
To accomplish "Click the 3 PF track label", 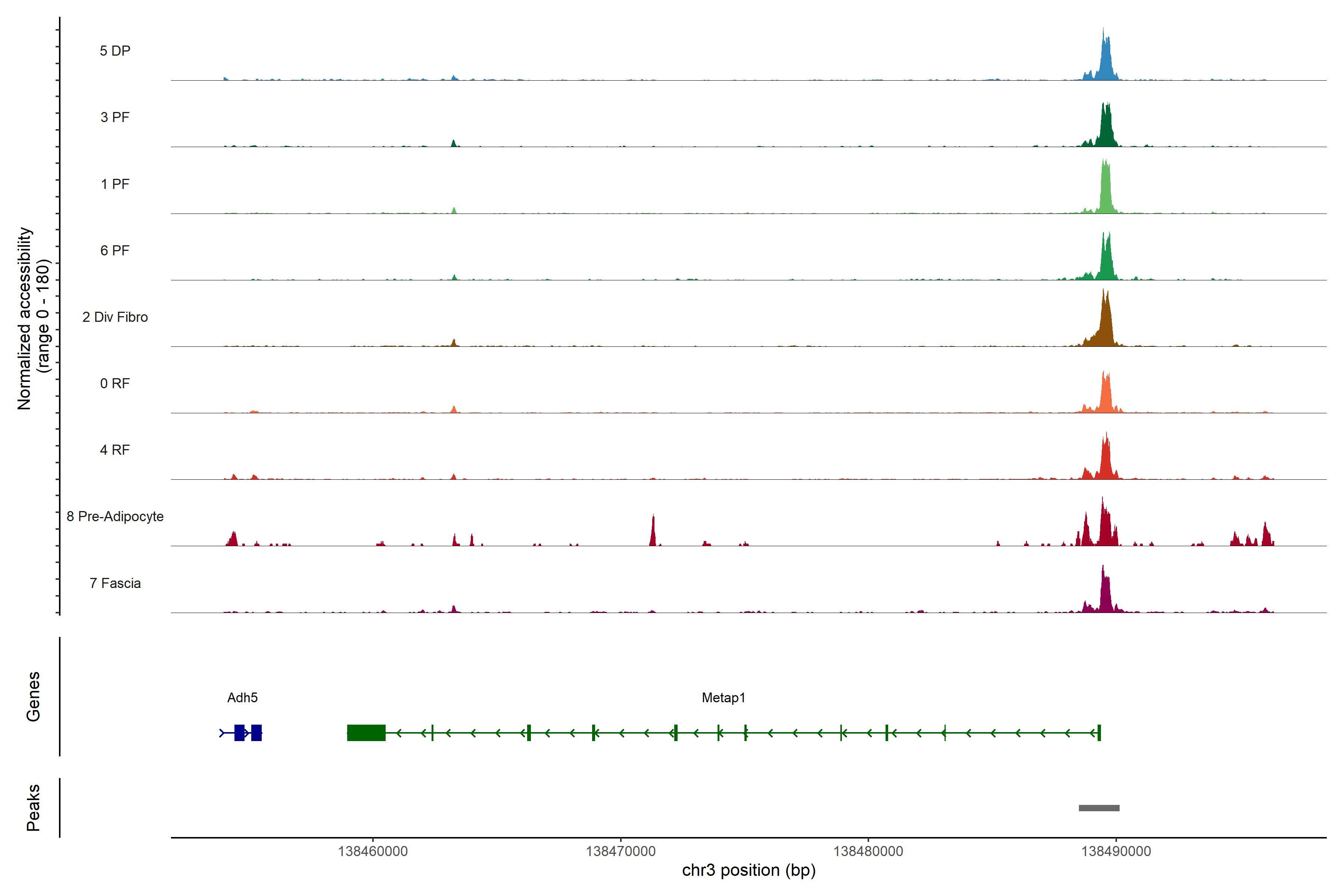I will click(115, 117).
